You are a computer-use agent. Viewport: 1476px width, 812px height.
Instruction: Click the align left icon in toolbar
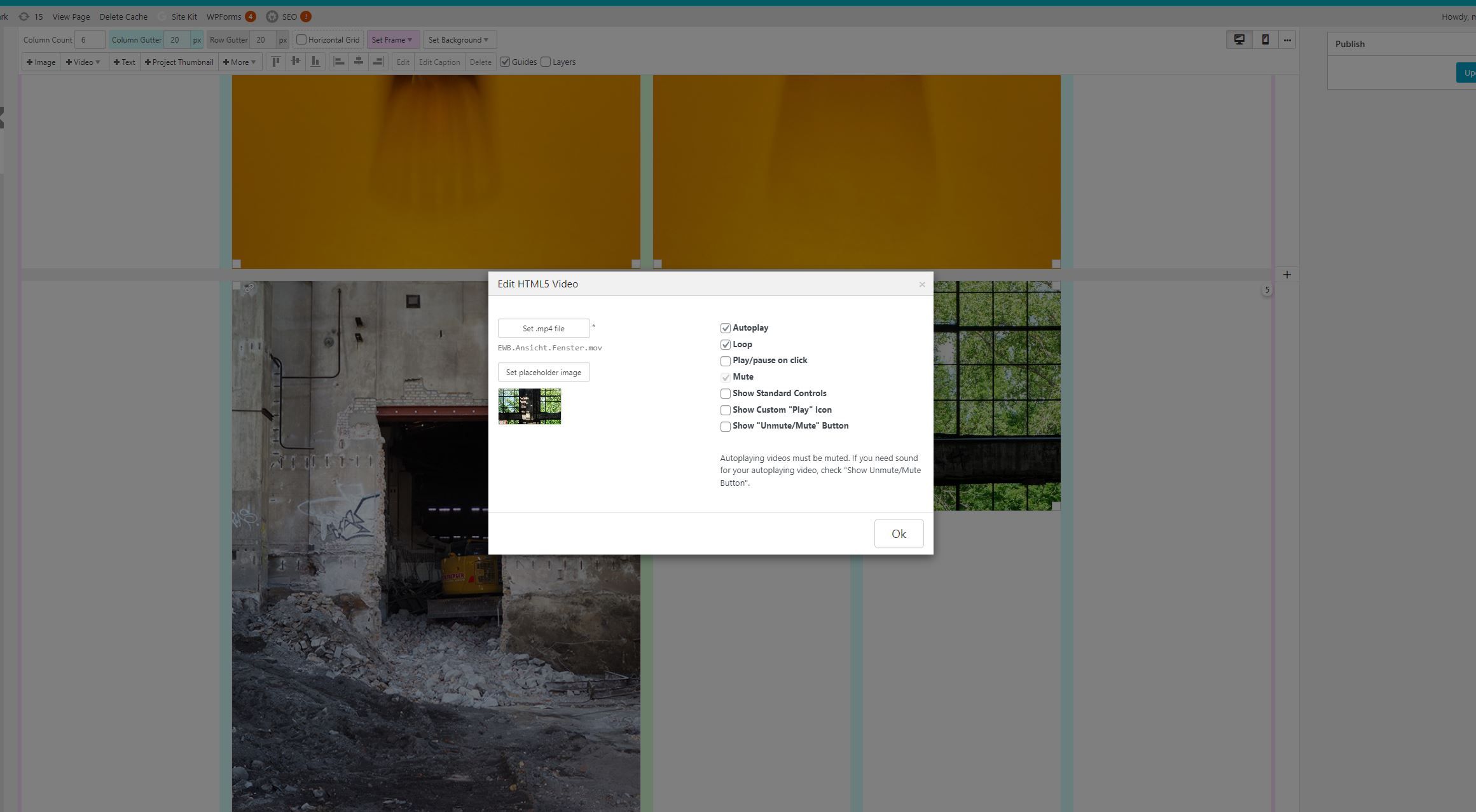(x=339, y=62)
